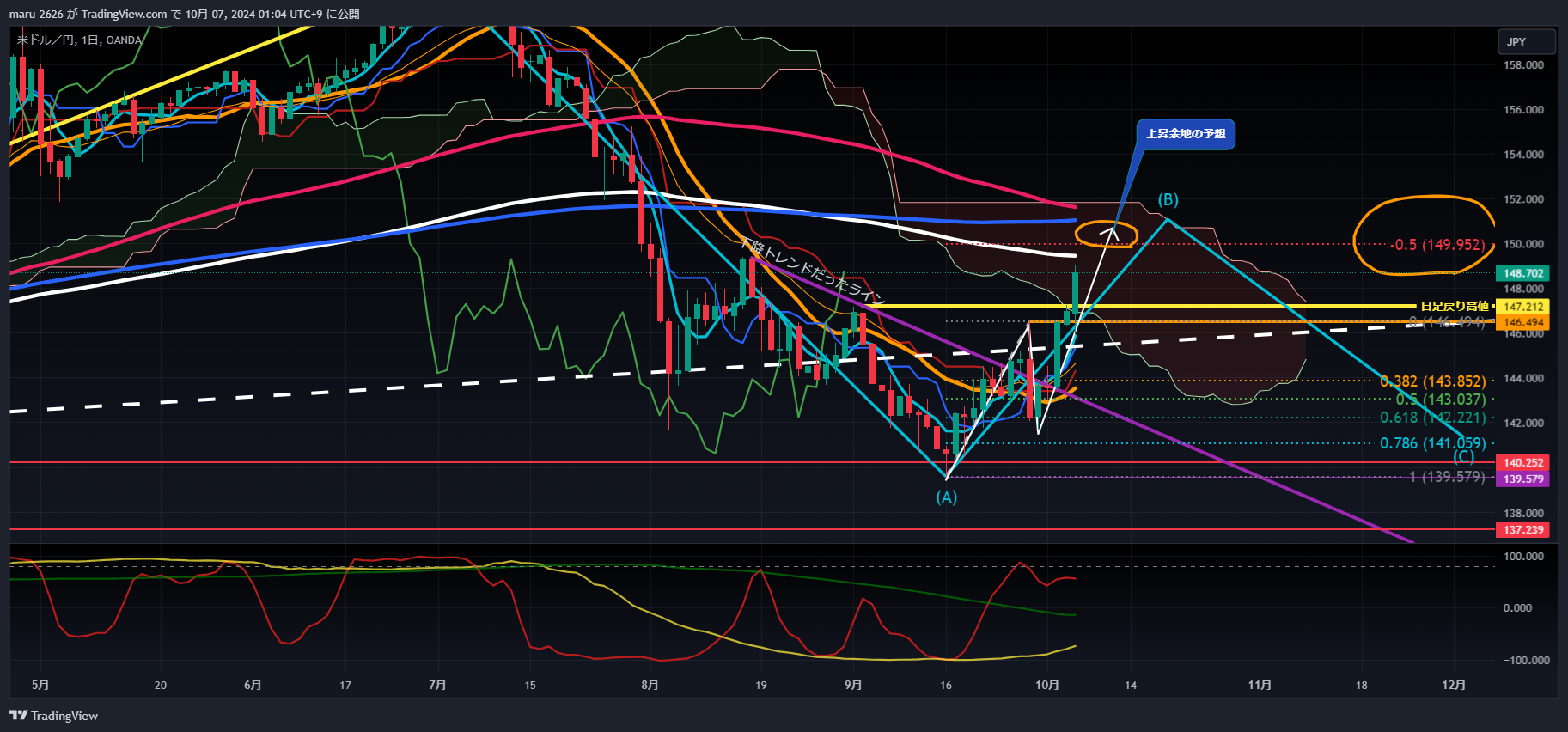This screenshot has height=732, width=1568.
Task: Select the purple 139.579 price tag
Action: coord(1523,479)
